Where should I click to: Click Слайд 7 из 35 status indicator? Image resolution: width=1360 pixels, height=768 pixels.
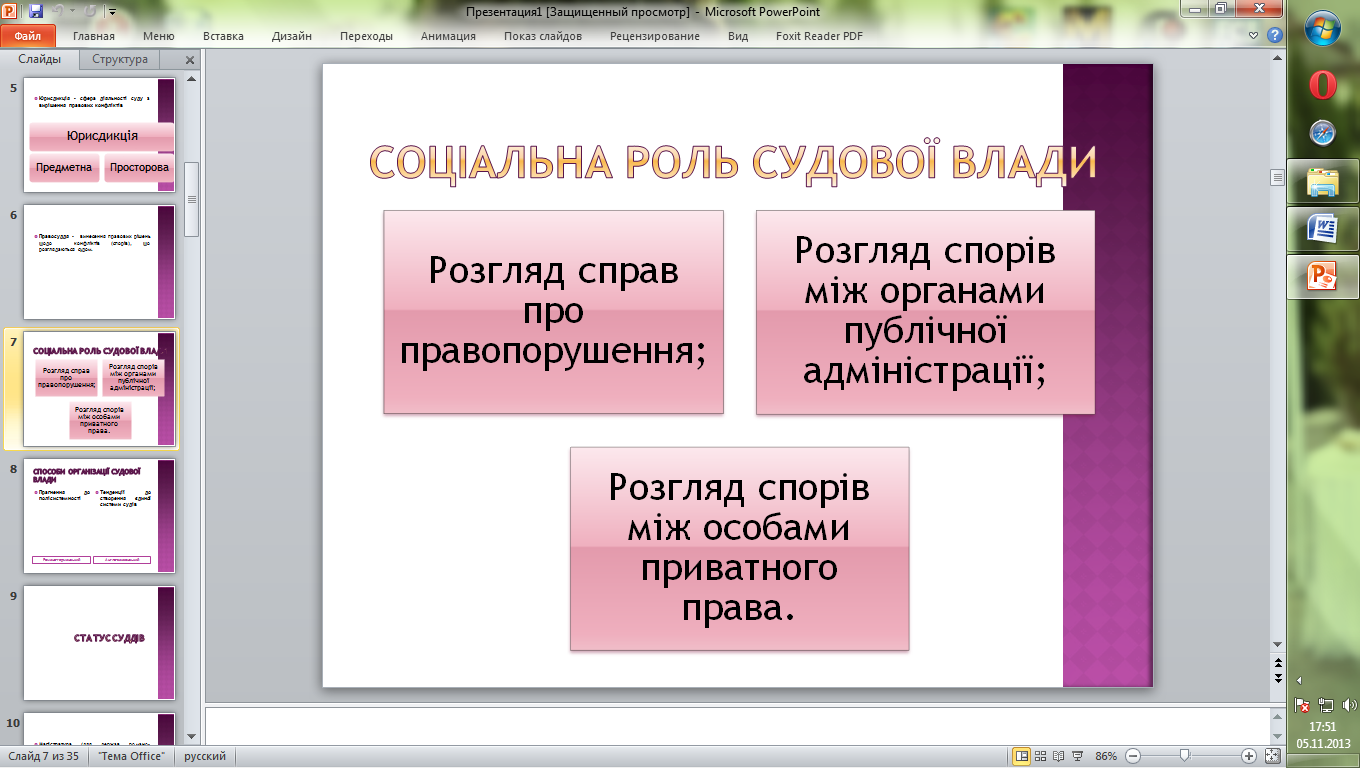[x=44, y=756]
